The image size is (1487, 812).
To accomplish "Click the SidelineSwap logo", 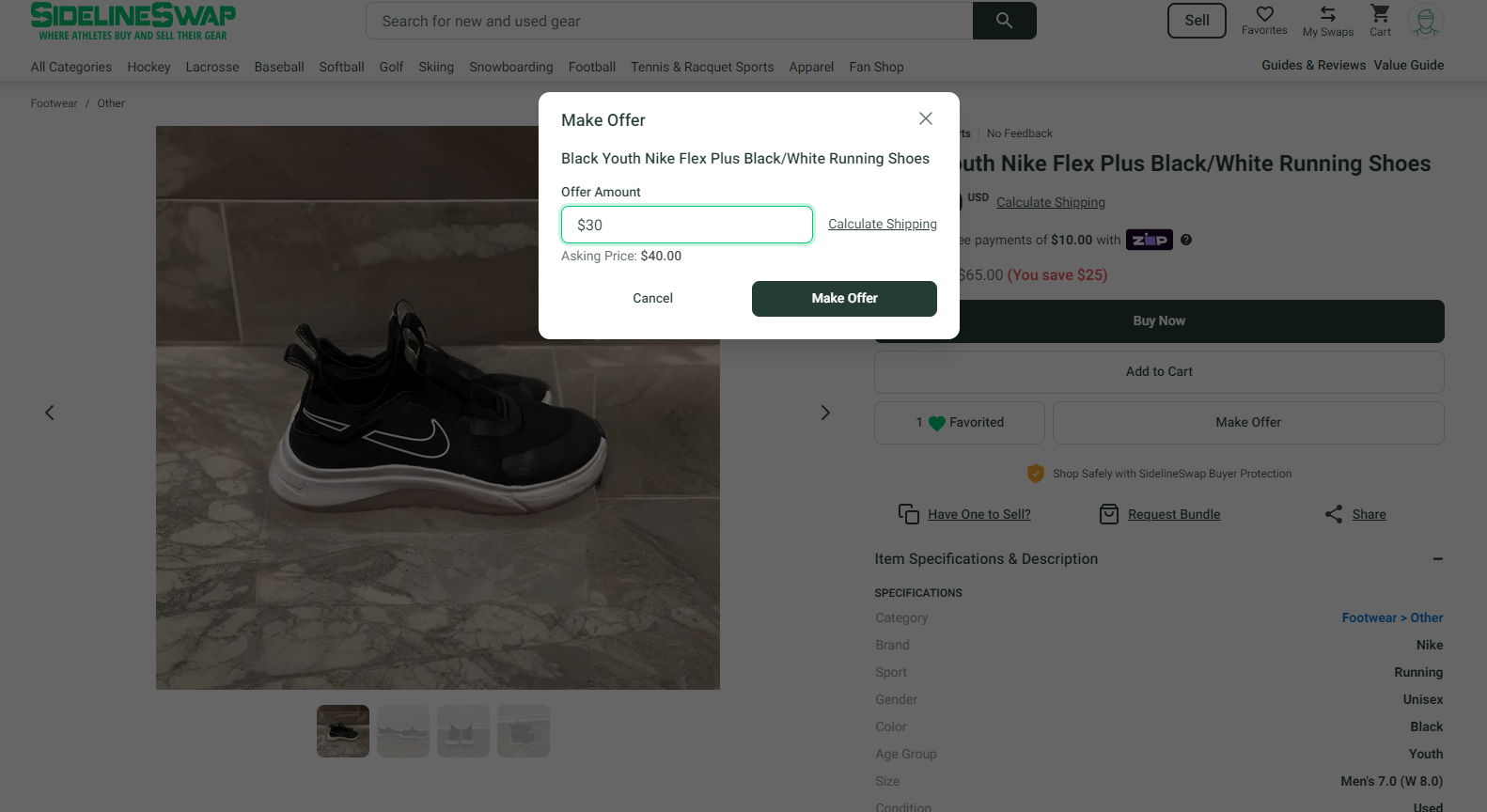I will point(133,21).
